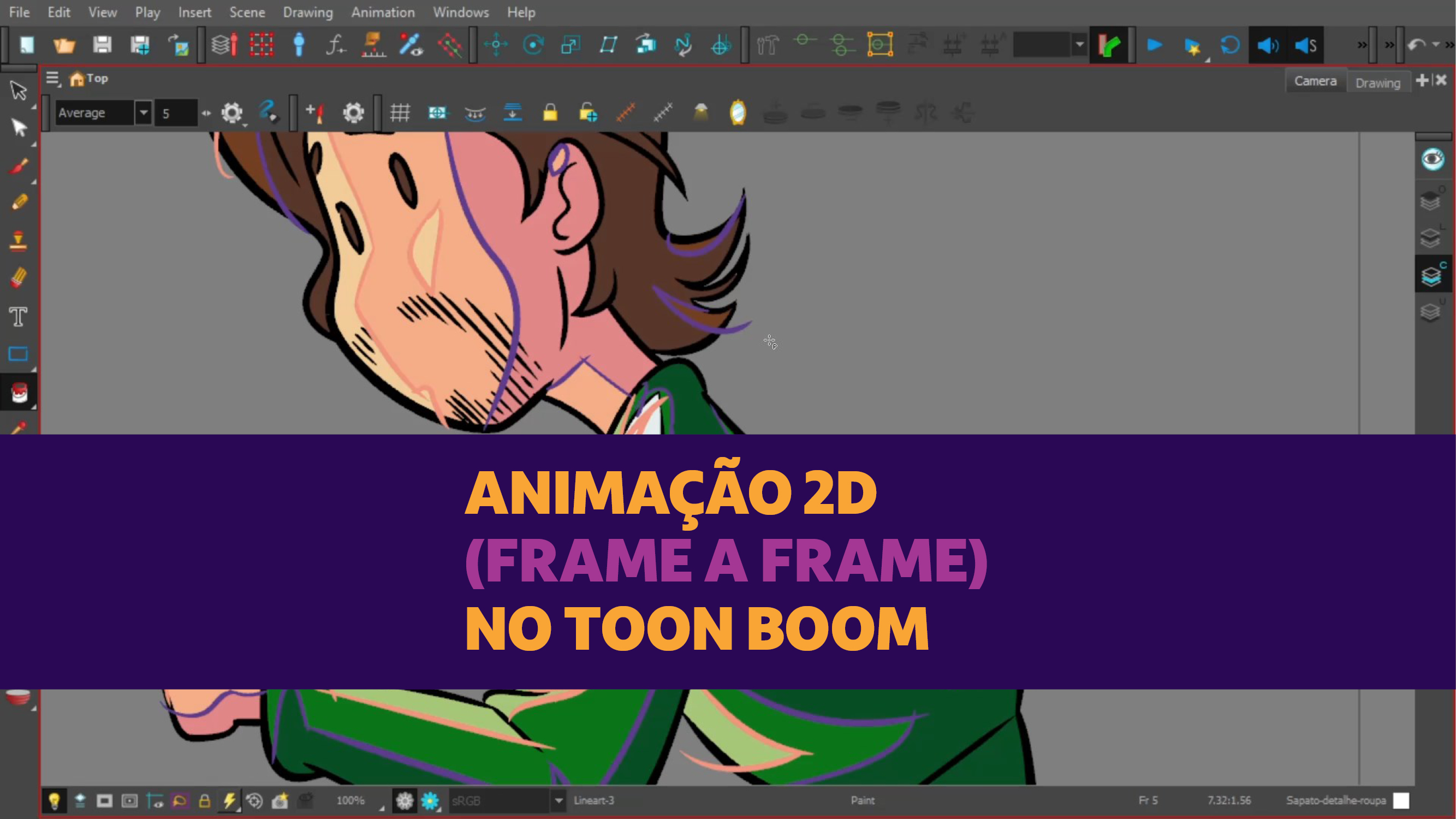1456x819 pixels.
Task: Open the Animation menu
Action: [383, 13]
